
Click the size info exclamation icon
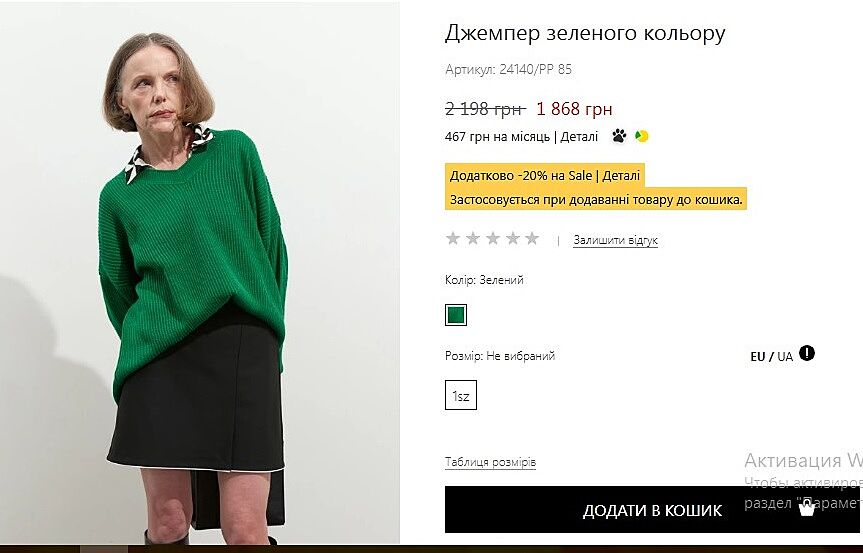(807, 353)
